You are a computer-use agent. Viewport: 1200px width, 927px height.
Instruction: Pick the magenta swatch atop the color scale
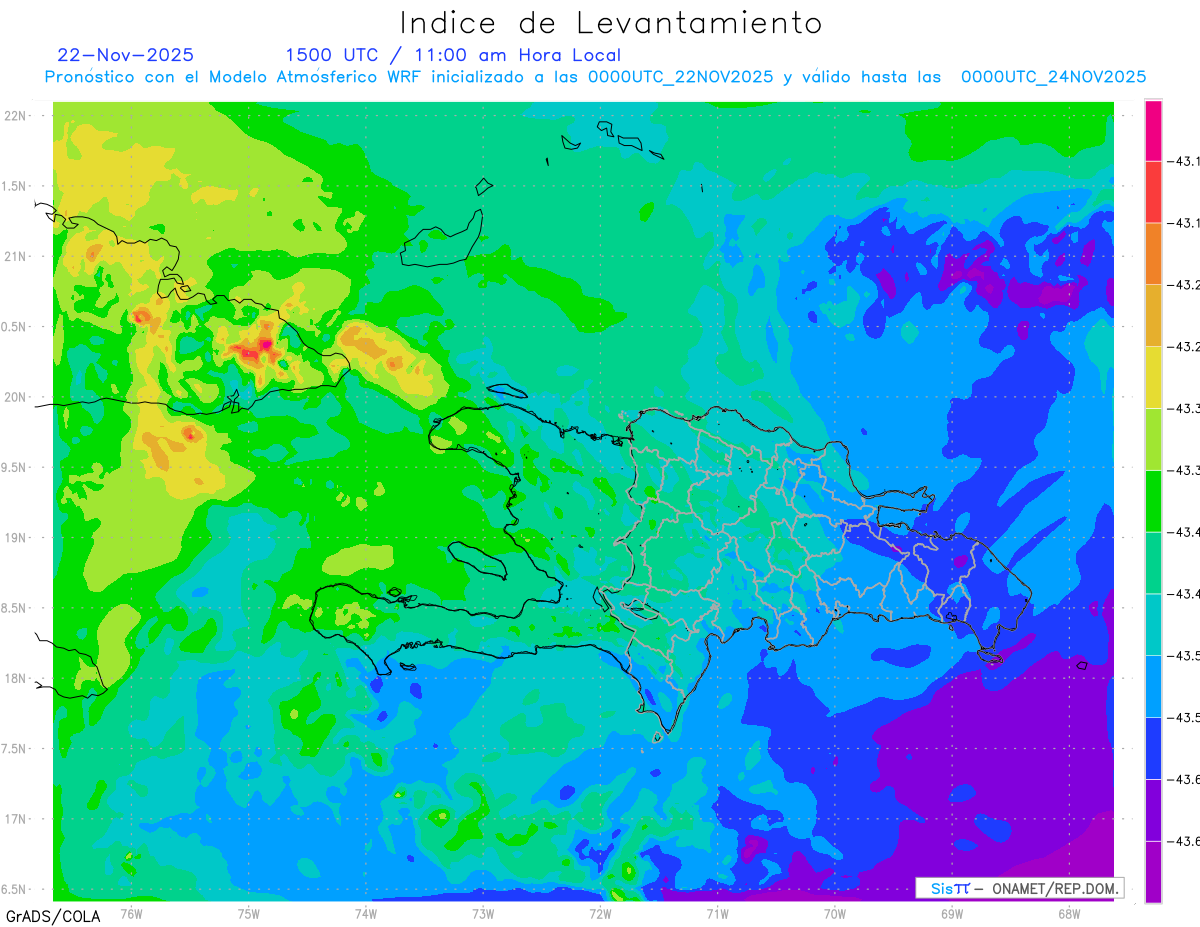pyautogui.click(x=1153, y=130)
